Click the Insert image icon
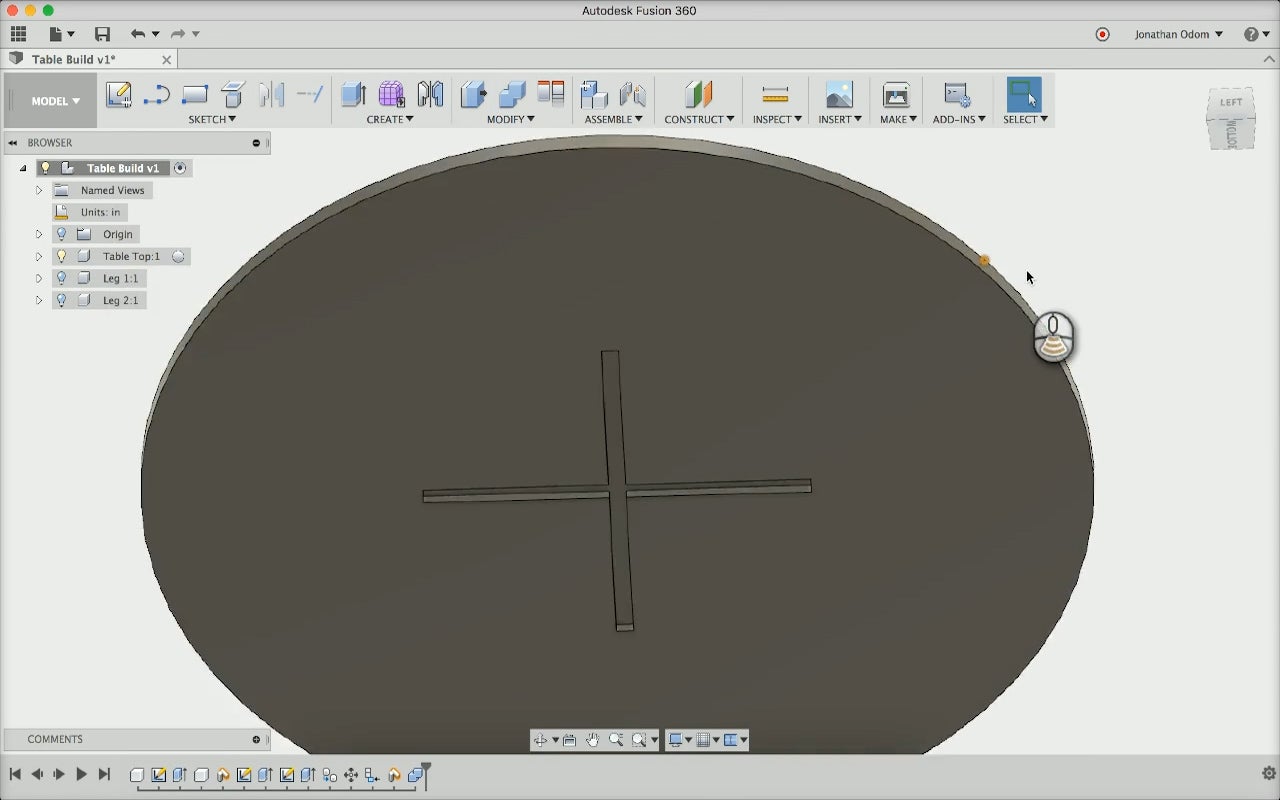1280x800 pixels. 839,95
